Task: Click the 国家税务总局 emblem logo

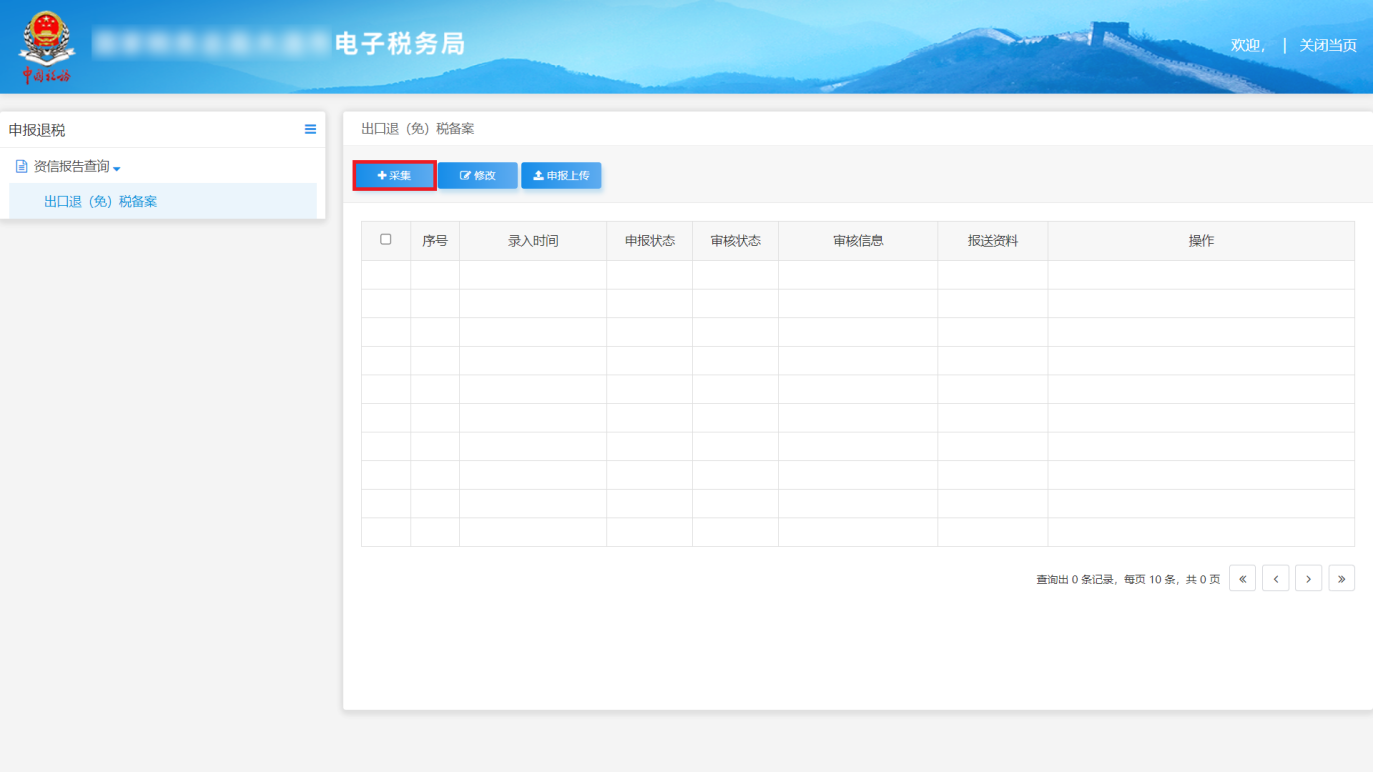Action: click(46, 37)
